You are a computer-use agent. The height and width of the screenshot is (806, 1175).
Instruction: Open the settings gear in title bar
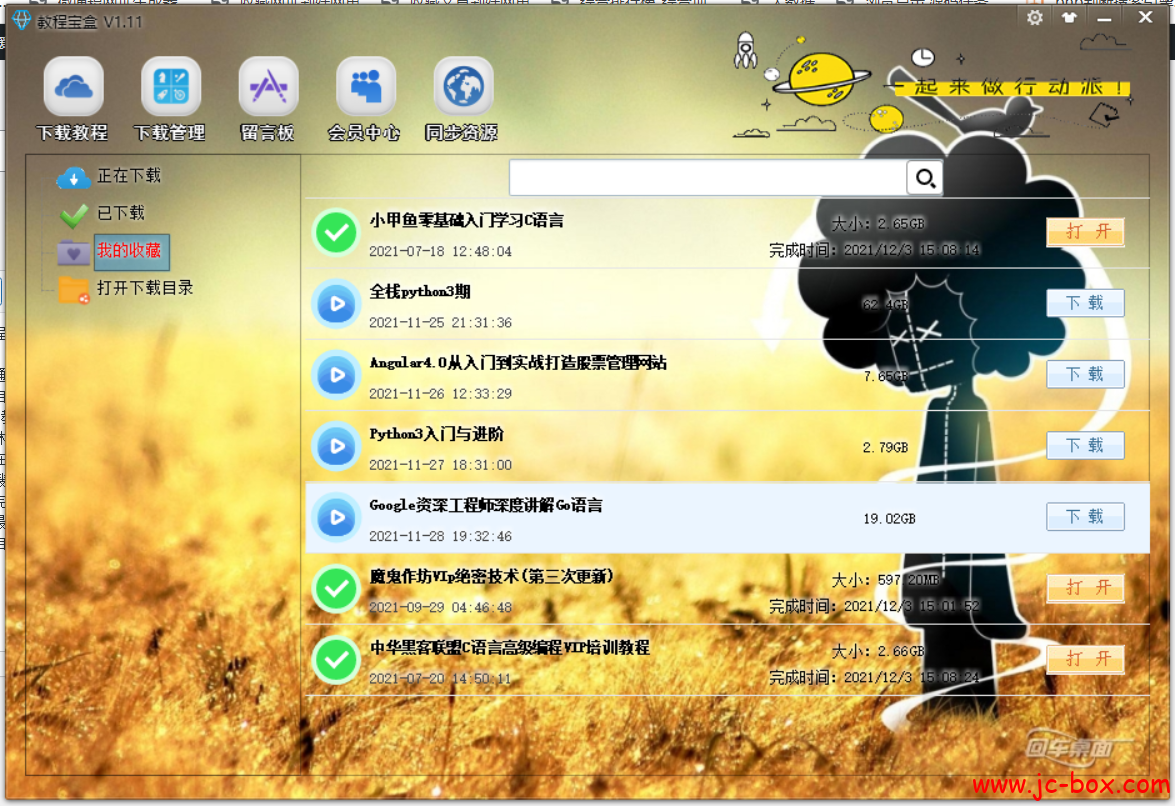(1035, 17)
